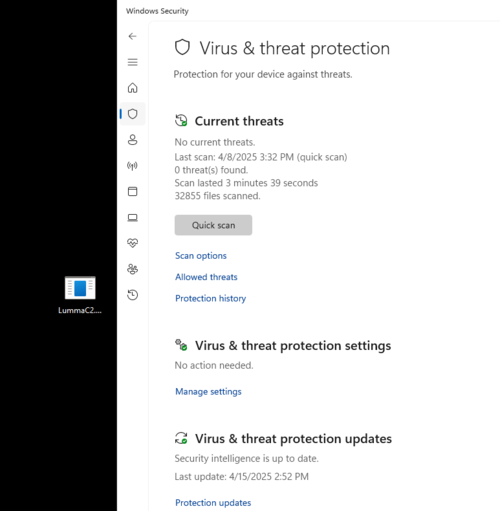This screenshot has height=511, width=500.
Task: Open the Home icon in sidebar
Action: click(x=132, y=88)
